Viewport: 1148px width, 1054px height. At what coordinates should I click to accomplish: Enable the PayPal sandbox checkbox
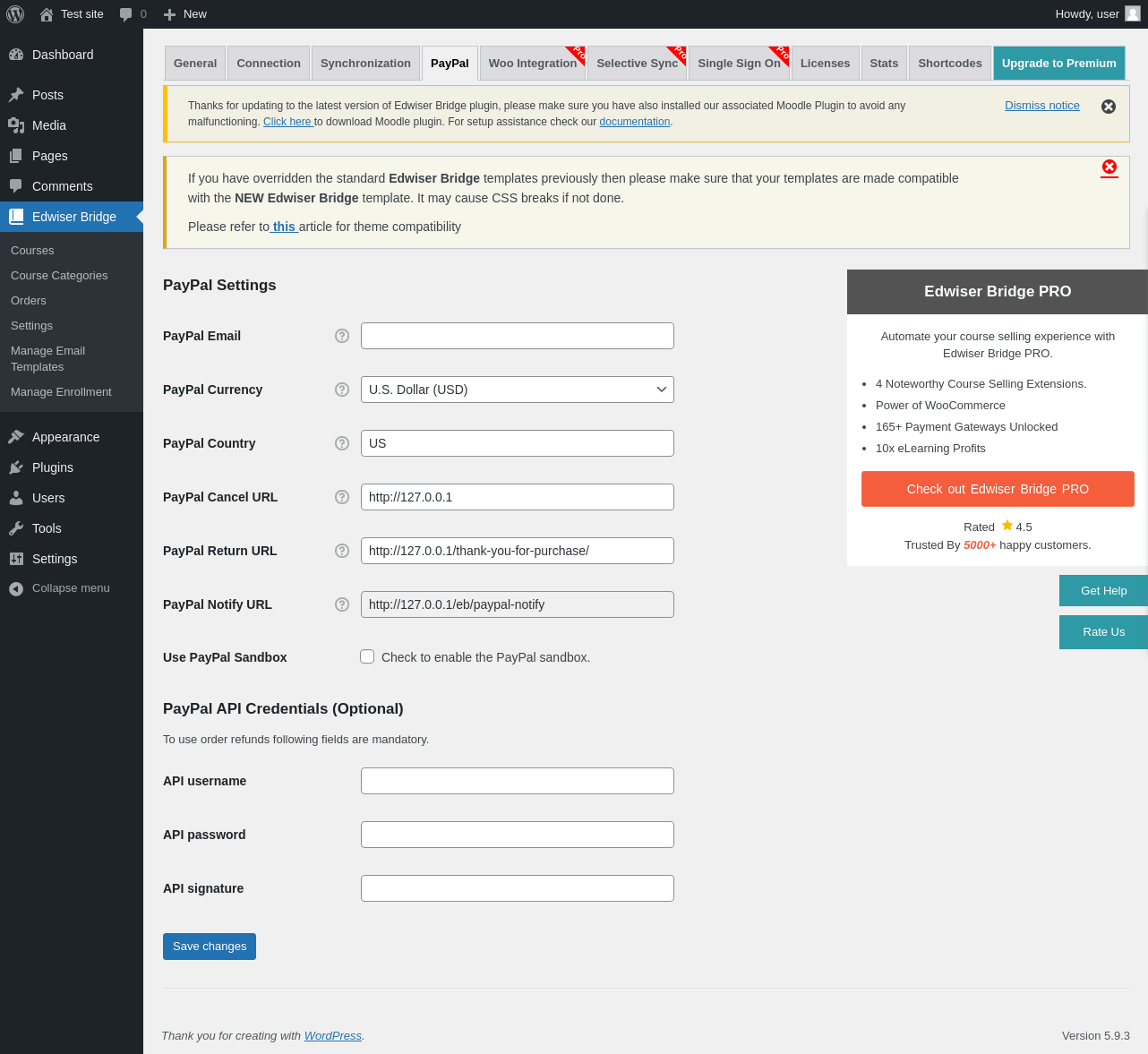pyautogui.click(x=367, y=656)
